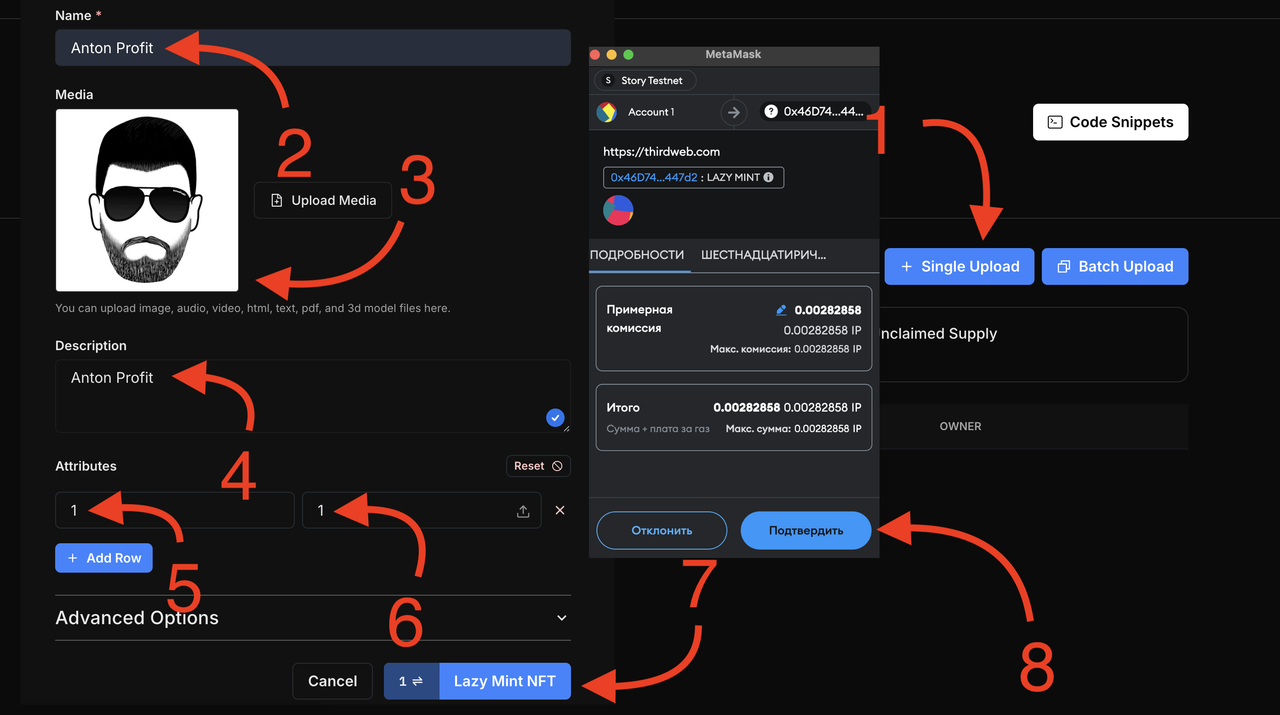Image resolution: width=1280 pixels, height=715 pixels.
Task: Open the amount selector next to Lazy Mint NFT
Action: point(411,681)
